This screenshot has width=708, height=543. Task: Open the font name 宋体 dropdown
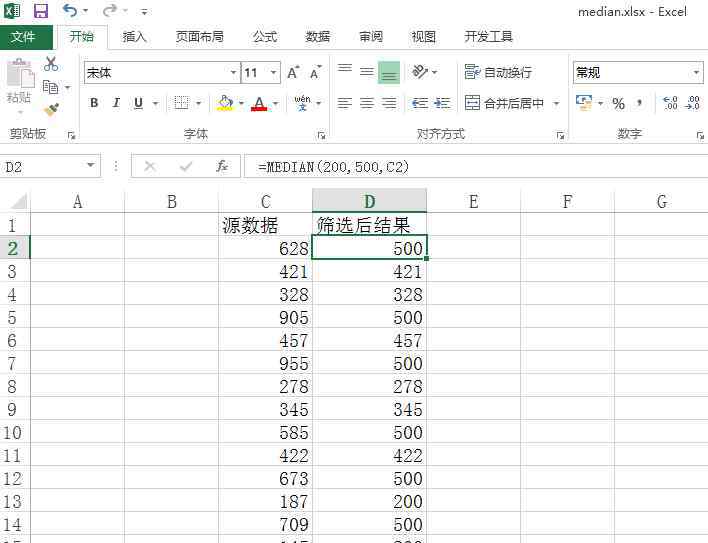point(233,73)
